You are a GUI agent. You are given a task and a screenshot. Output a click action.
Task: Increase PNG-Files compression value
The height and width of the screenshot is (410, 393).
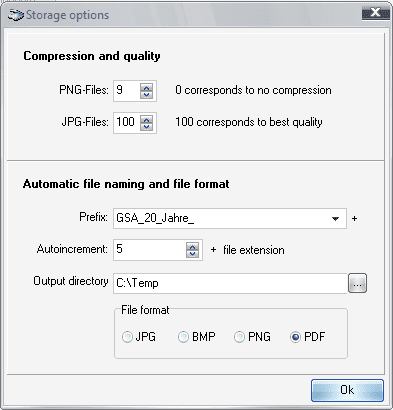146,87
